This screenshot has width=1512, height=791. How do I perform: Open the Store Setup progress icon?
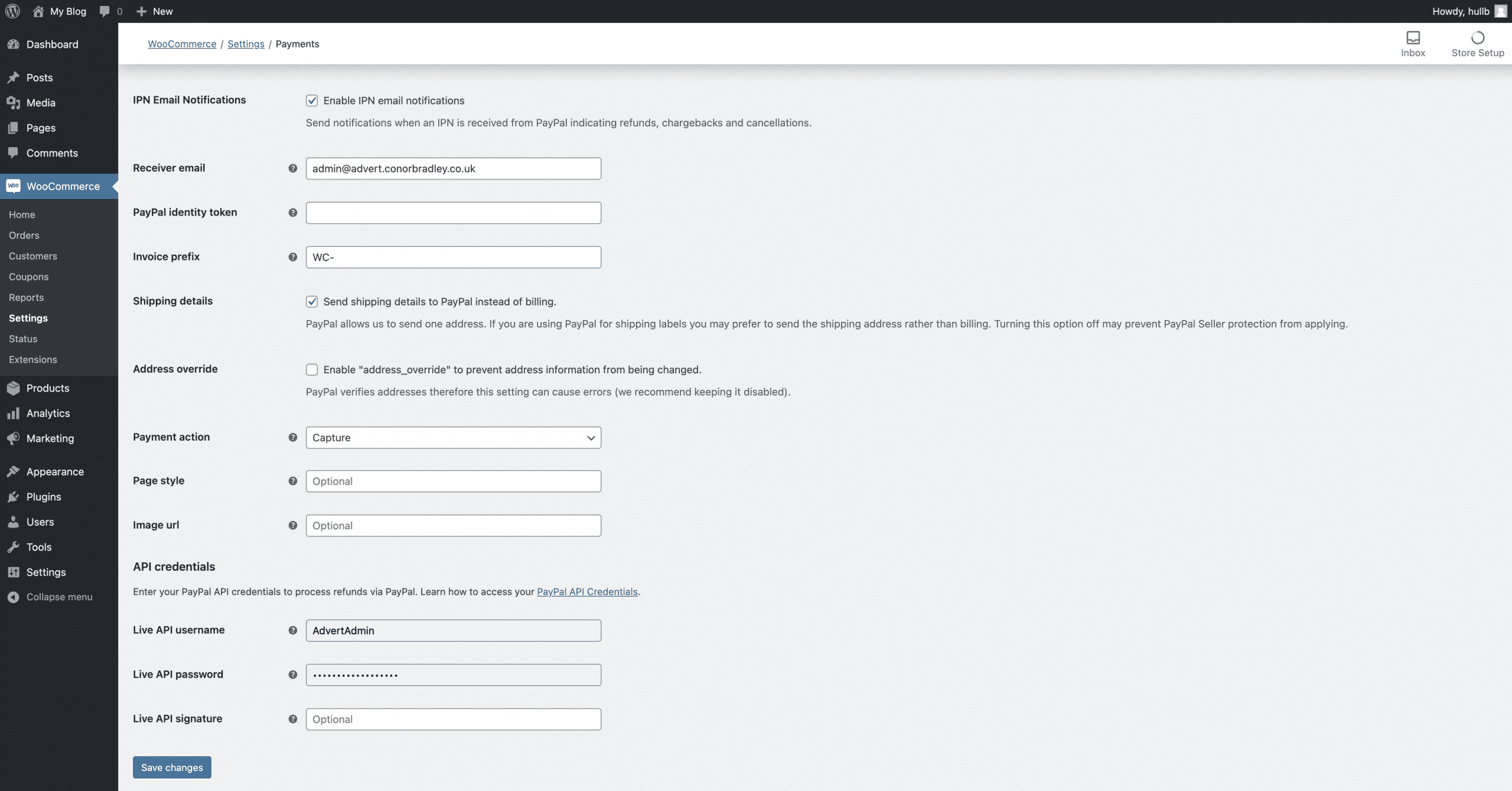click(1478, 38)
